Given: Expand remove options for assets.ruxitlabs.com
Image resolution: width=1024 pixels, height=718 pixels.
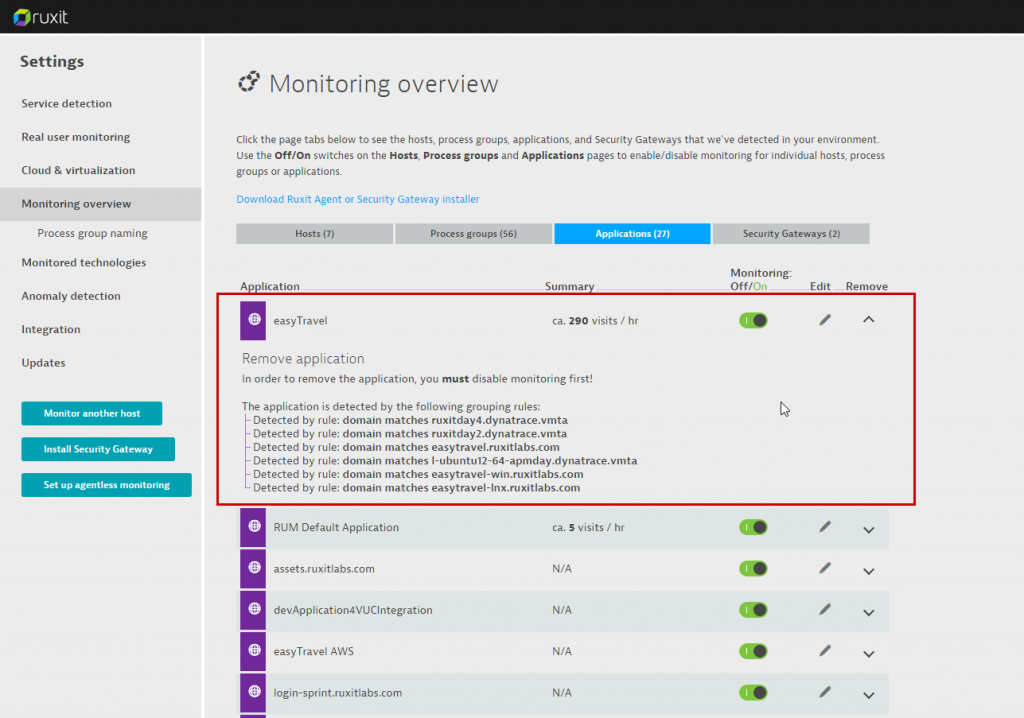Looking at the screenshot, I should point(868,570).
